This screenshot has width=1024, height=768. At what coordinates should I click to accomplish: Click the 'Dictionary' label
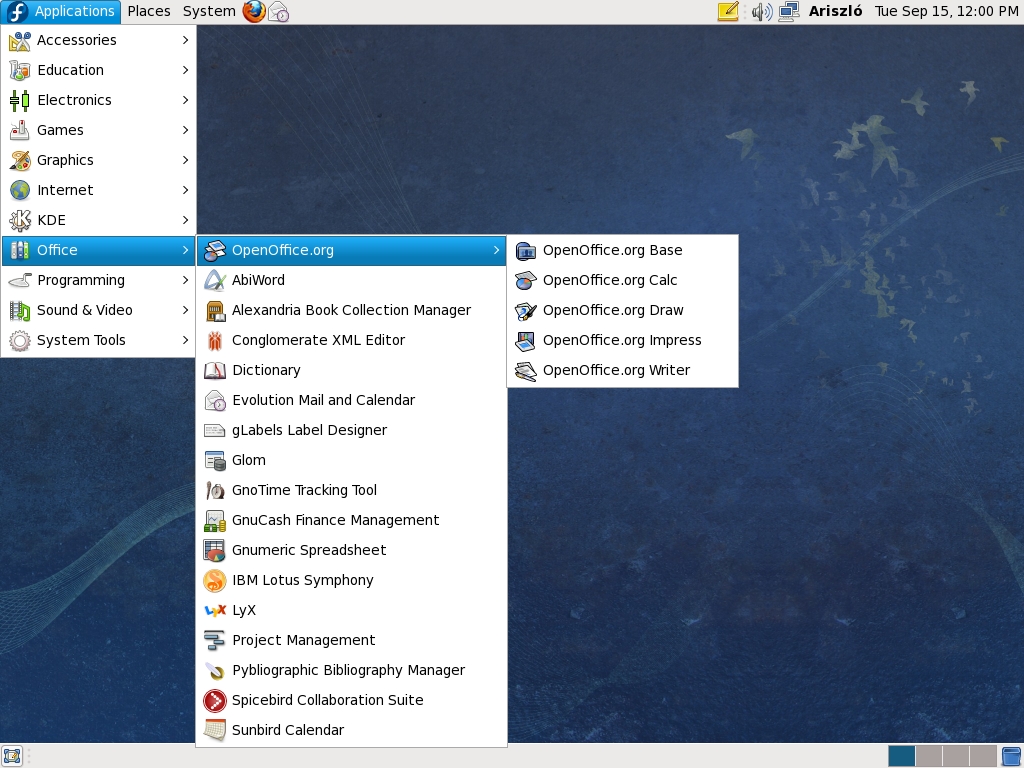266,370
